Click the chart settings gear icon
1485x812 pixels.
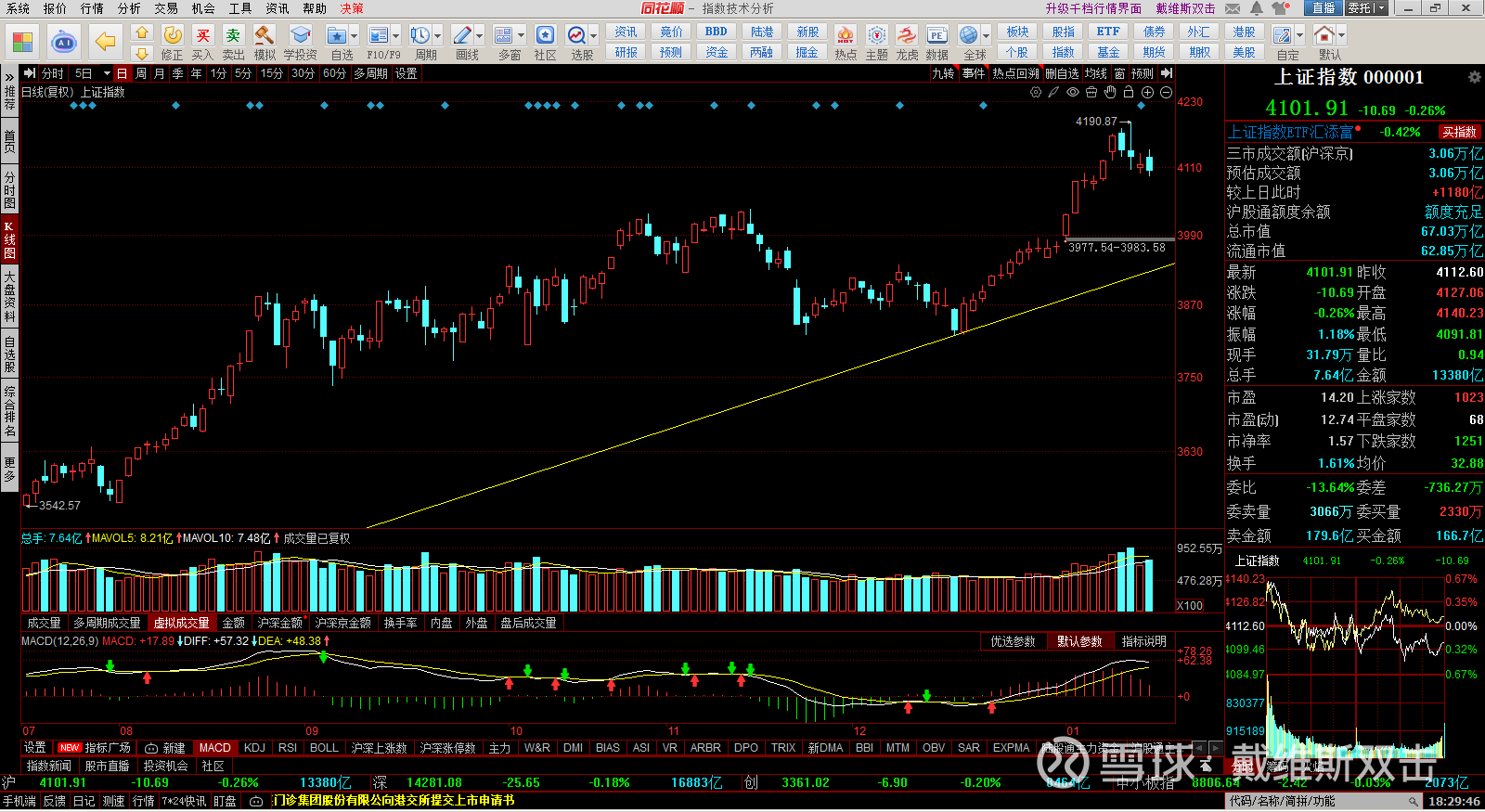1036,92
